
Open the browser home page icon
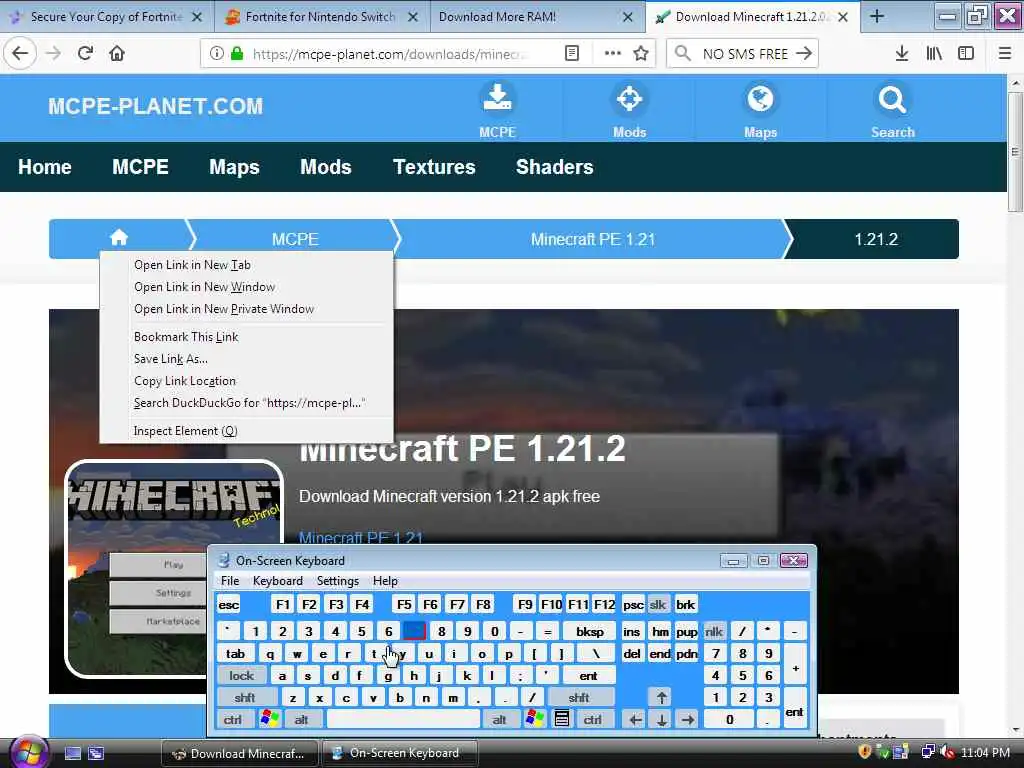point(117,54)
